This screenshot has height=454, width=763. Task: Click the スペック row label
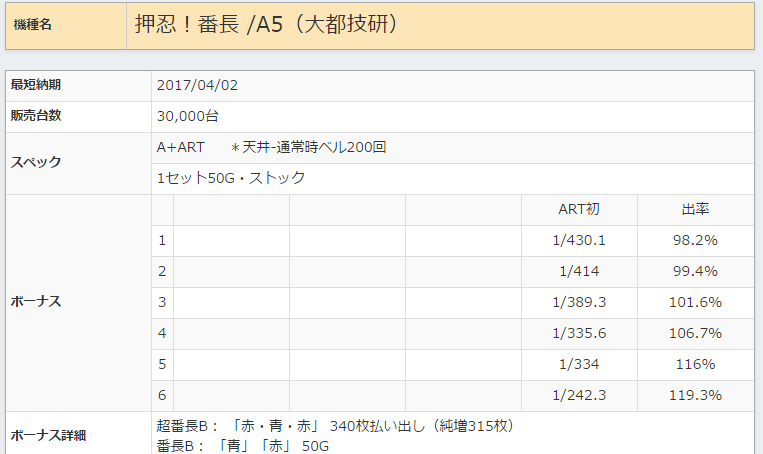(36, 162)
